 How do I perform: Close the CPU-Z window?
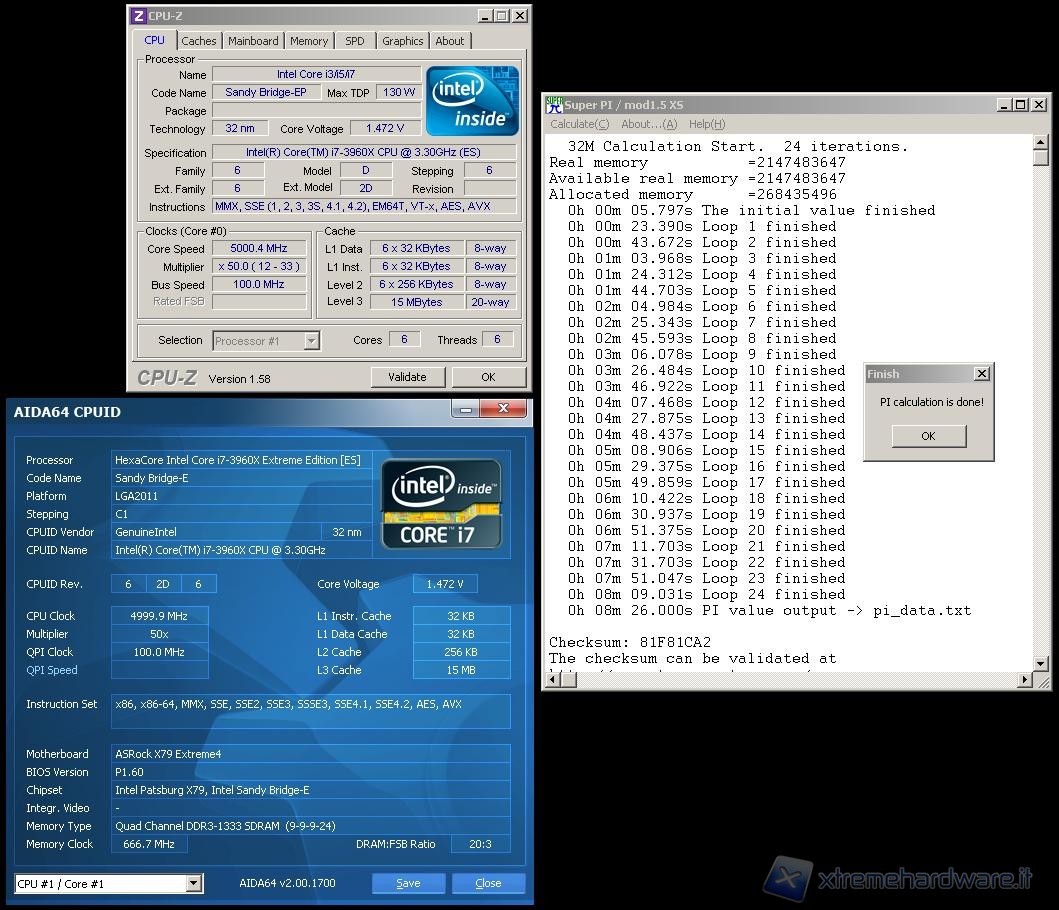coord(520,16)
